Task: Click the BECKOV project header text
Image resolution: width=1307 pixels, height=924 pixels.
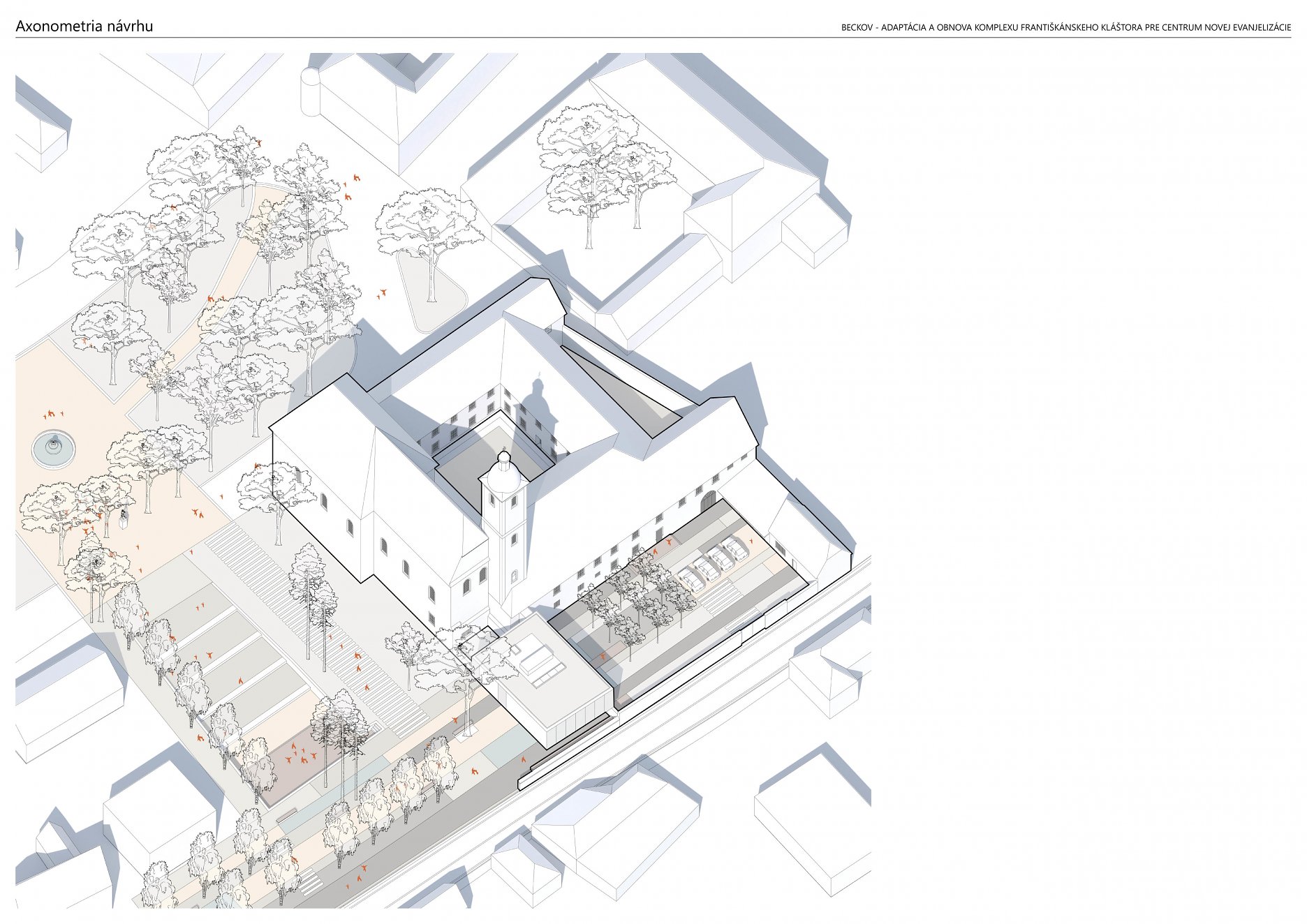Action: pos(1065,28)
